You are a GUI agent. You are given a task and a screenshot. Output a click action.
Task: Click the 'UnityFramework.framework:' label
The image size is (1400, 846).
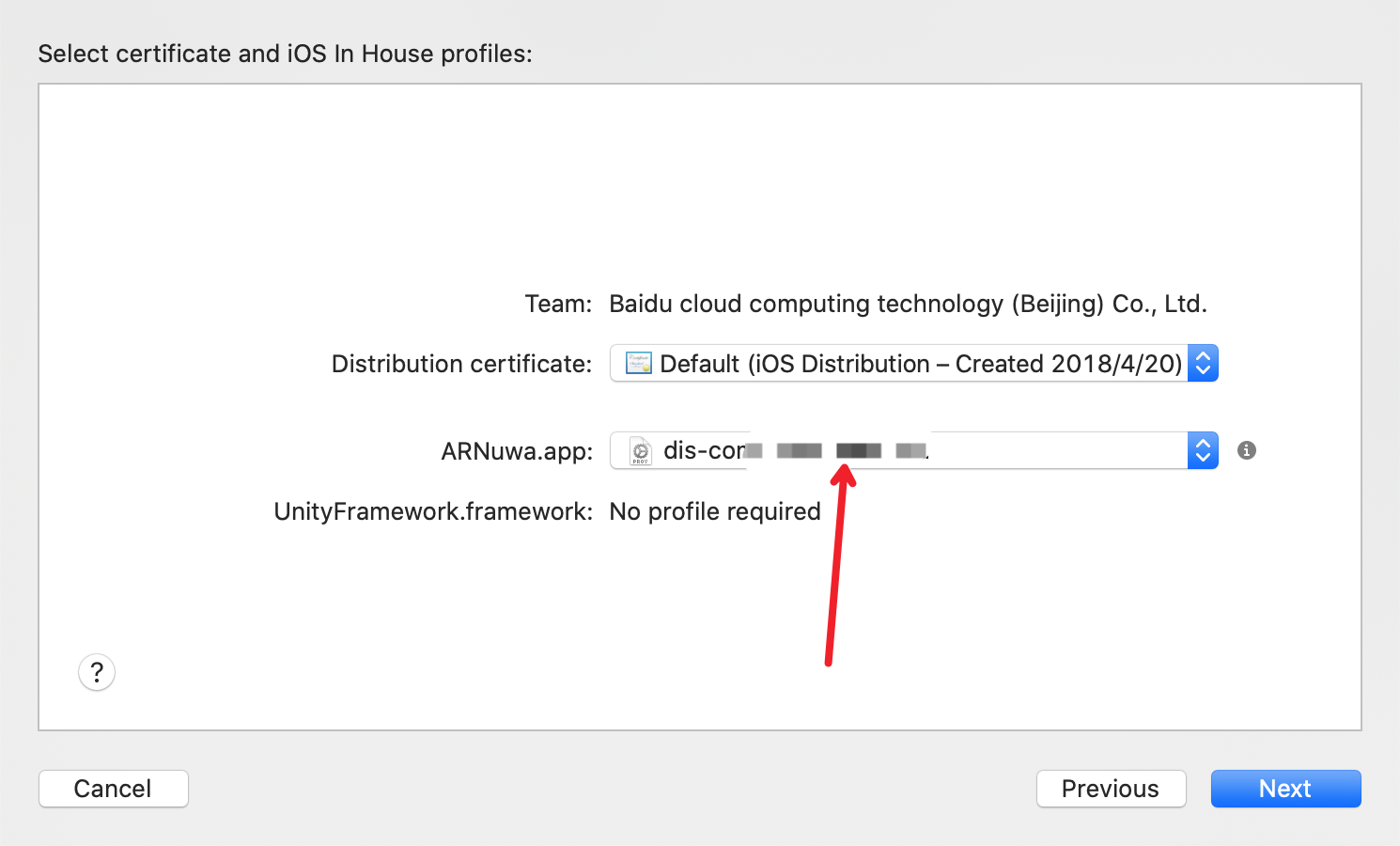tap(433, 511)
